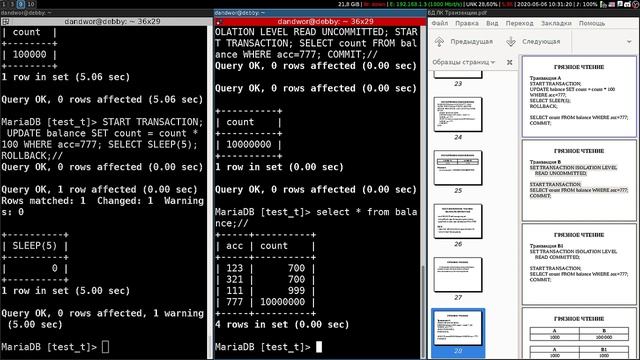The image size is (640, 360).
Task: Click '100000' value in left terminal
Action: click(x=29, y=54)
